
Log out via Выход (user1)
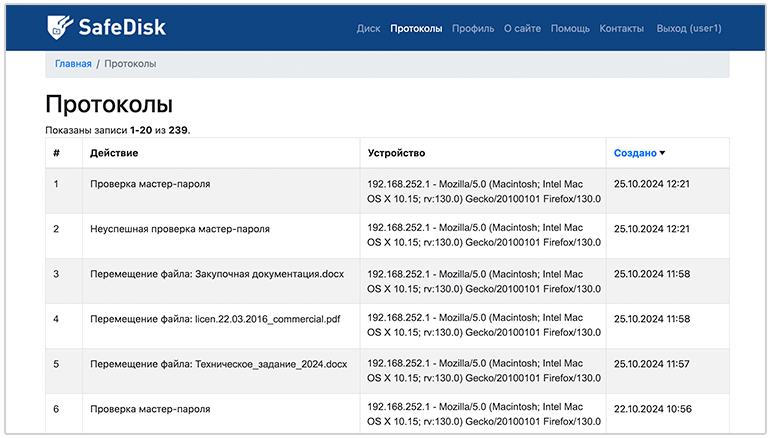click(689, 29)
